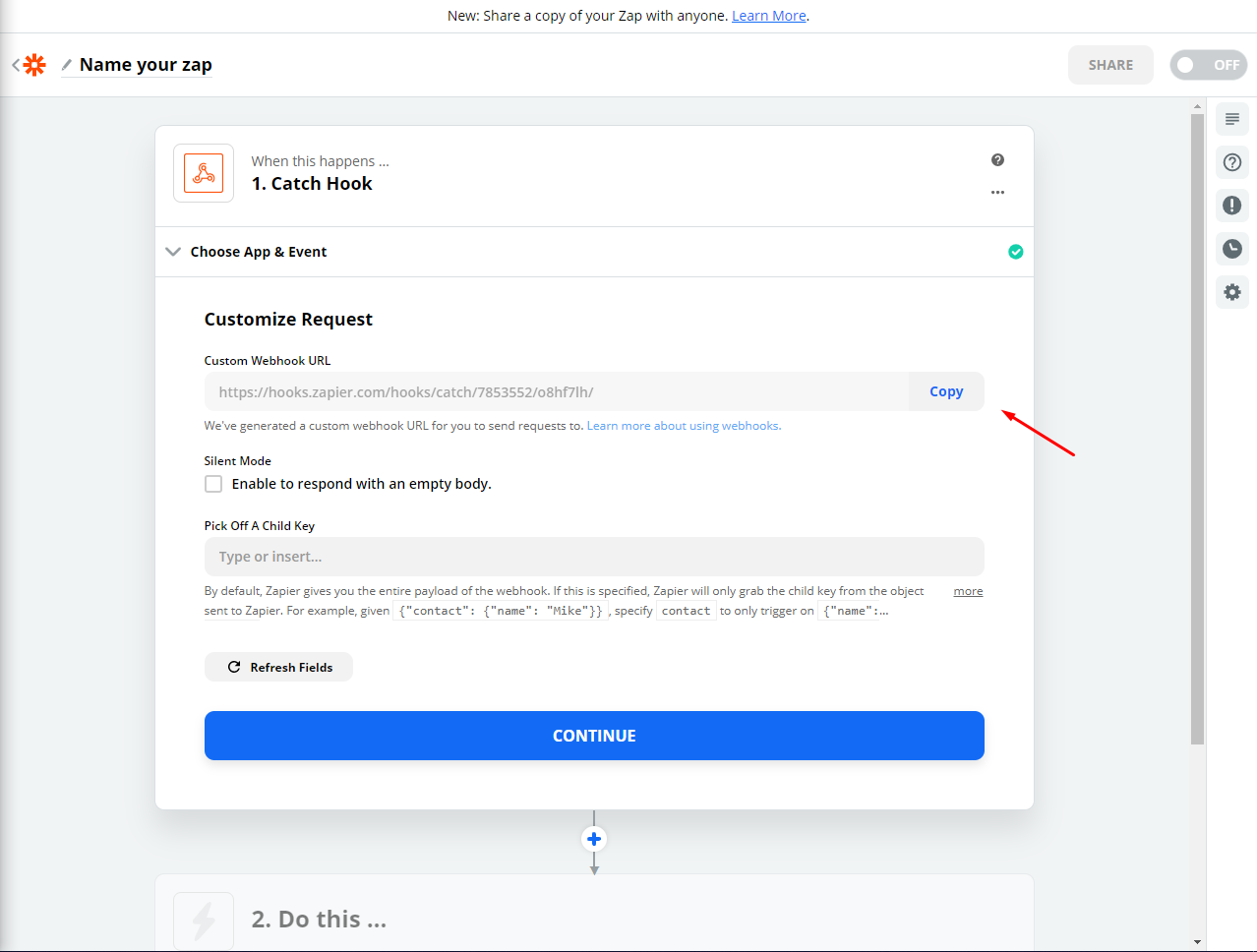
Task: Click the blue CONTINUE button
Action: [x=594, y=736]
